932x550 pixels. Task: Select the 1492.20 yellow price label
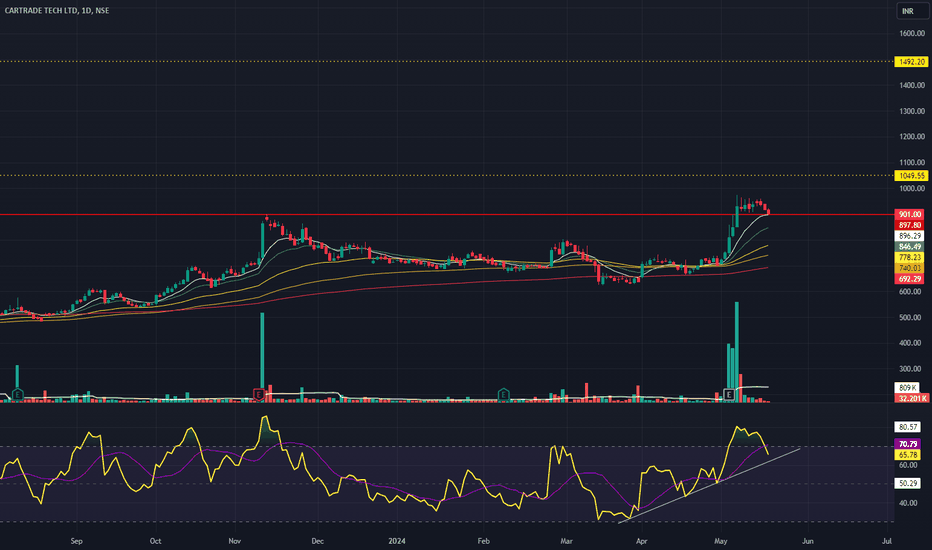[x=911, y=62]
